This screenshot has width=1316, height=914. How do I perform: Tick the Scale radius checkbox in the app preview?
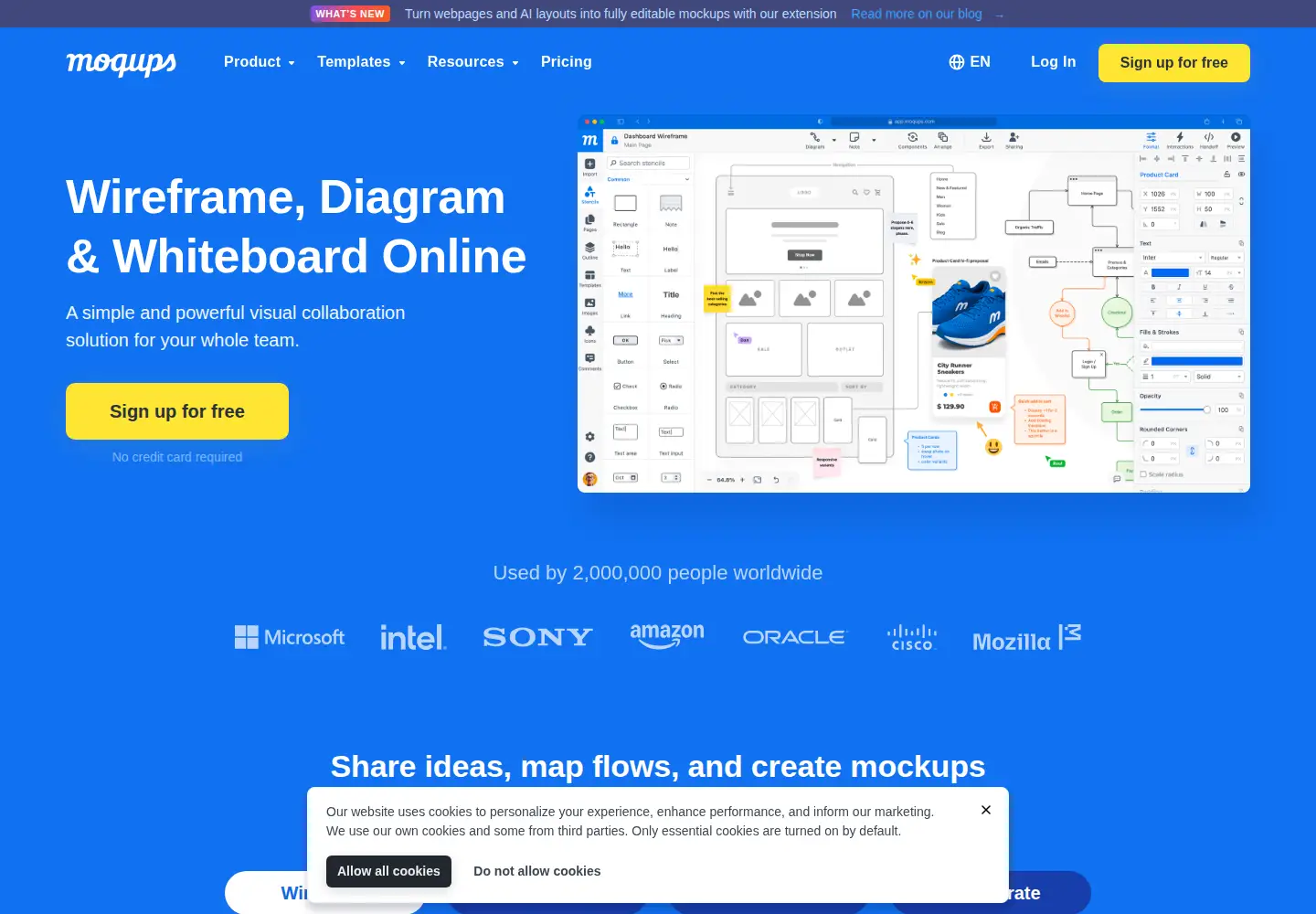[x=1143, y=474]
